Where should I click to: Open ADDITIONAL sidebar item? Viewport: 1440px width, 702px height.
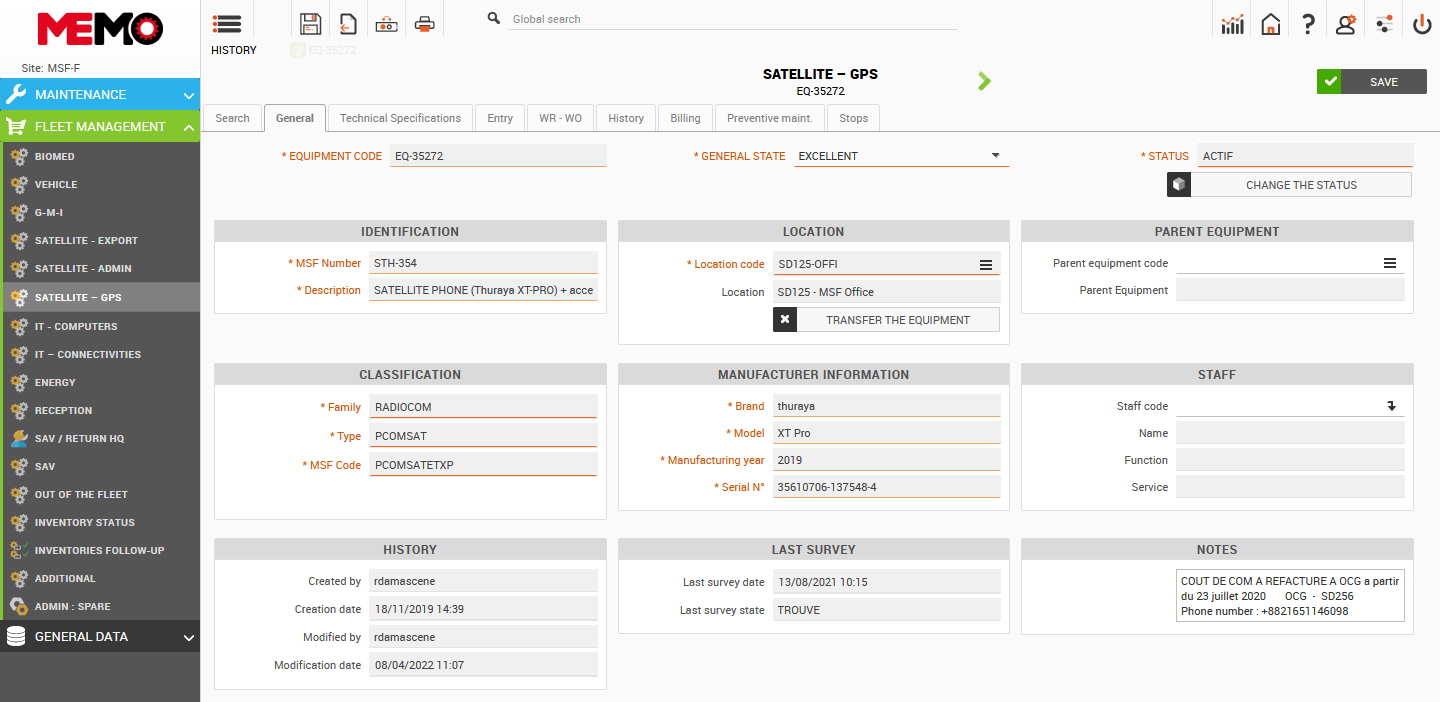[100, 578]
